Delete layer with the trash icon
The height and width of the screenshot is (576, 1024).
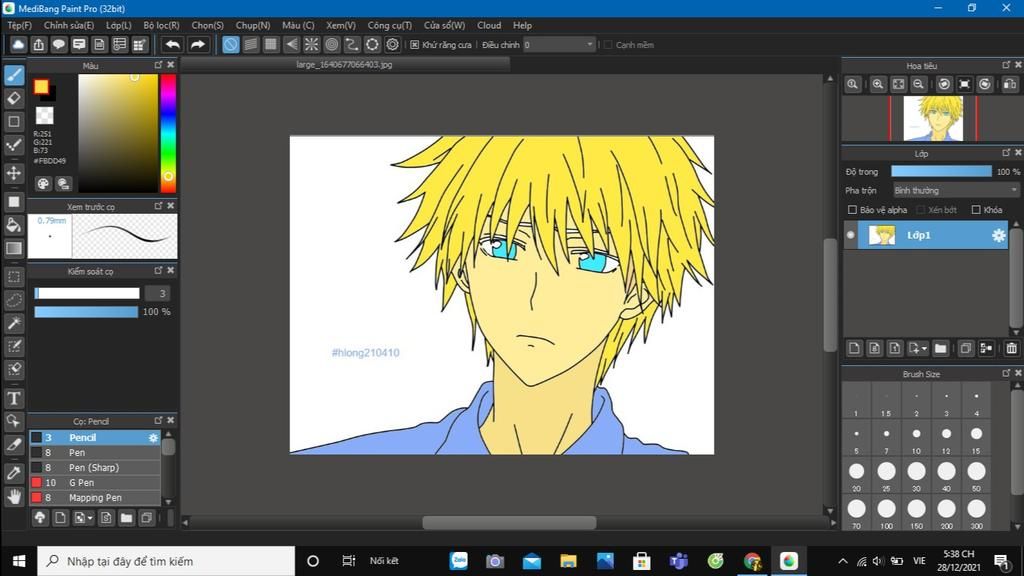(1012, 348)
